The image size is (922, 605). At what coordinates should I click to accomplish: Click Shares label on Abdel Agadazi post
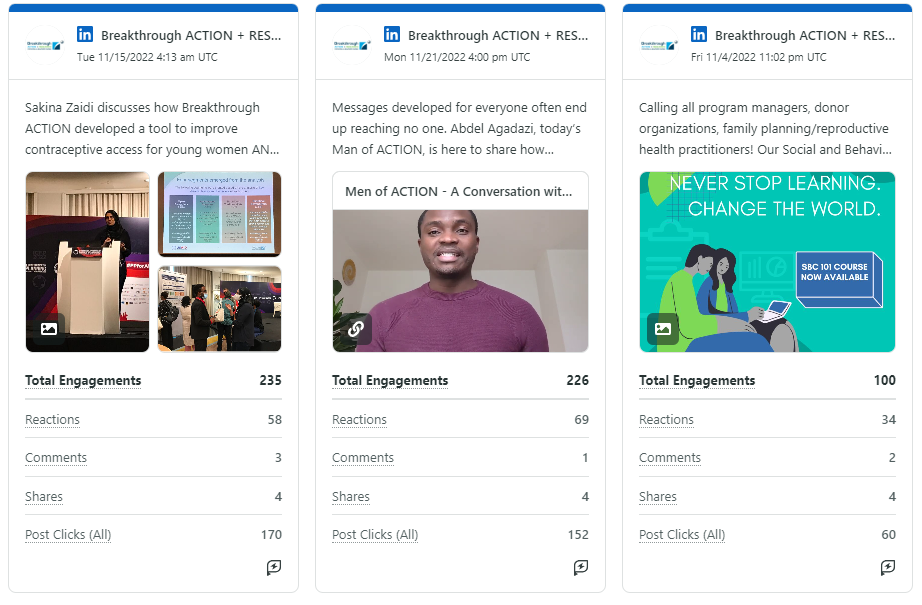point(351,497)
